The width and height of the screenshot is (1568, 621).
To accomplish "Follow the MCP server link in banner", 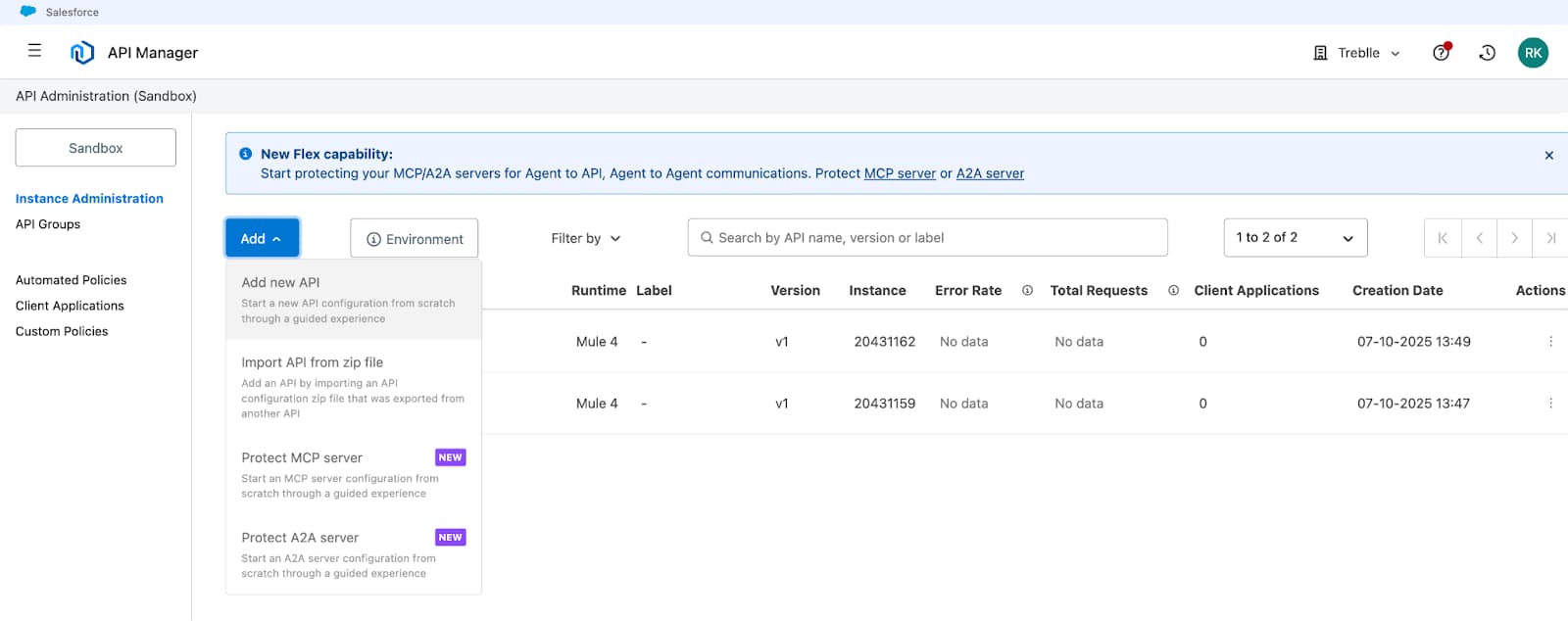I will (900, 173).
